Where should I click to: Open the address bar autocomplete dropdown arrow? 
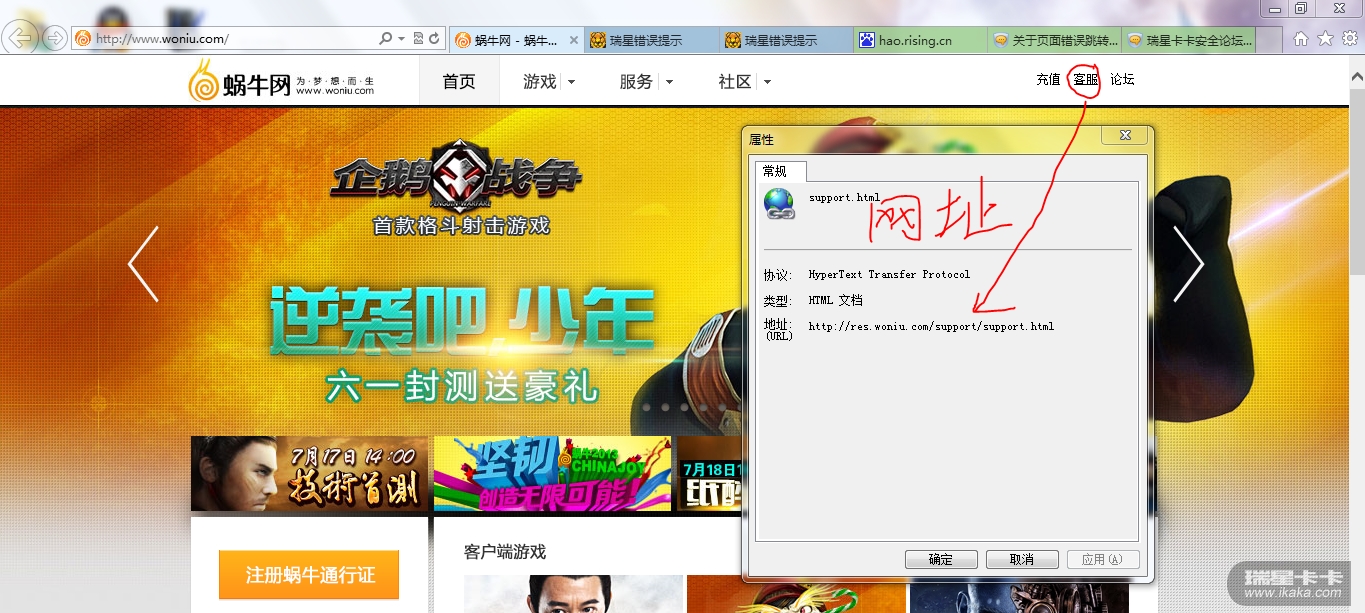click(x=401, y=39)
